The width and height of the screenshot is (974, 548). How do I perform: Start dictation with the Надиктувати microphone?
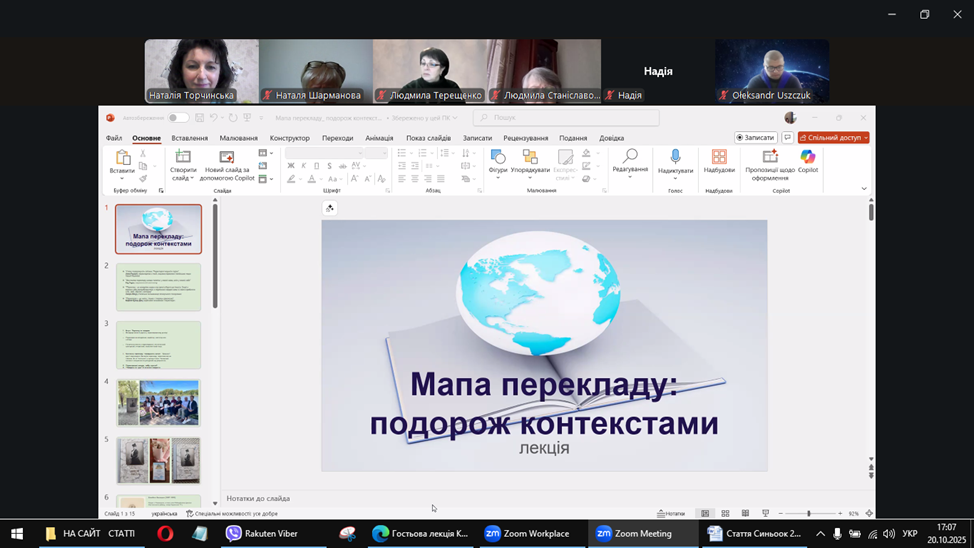[x=675, y=158]
